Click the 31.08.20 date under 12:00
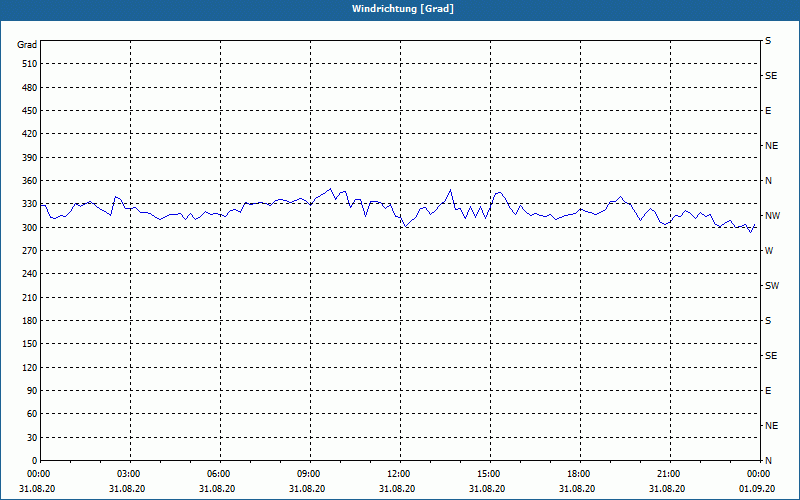This screenshot has height=500, width=800. [x=397, y=489]
